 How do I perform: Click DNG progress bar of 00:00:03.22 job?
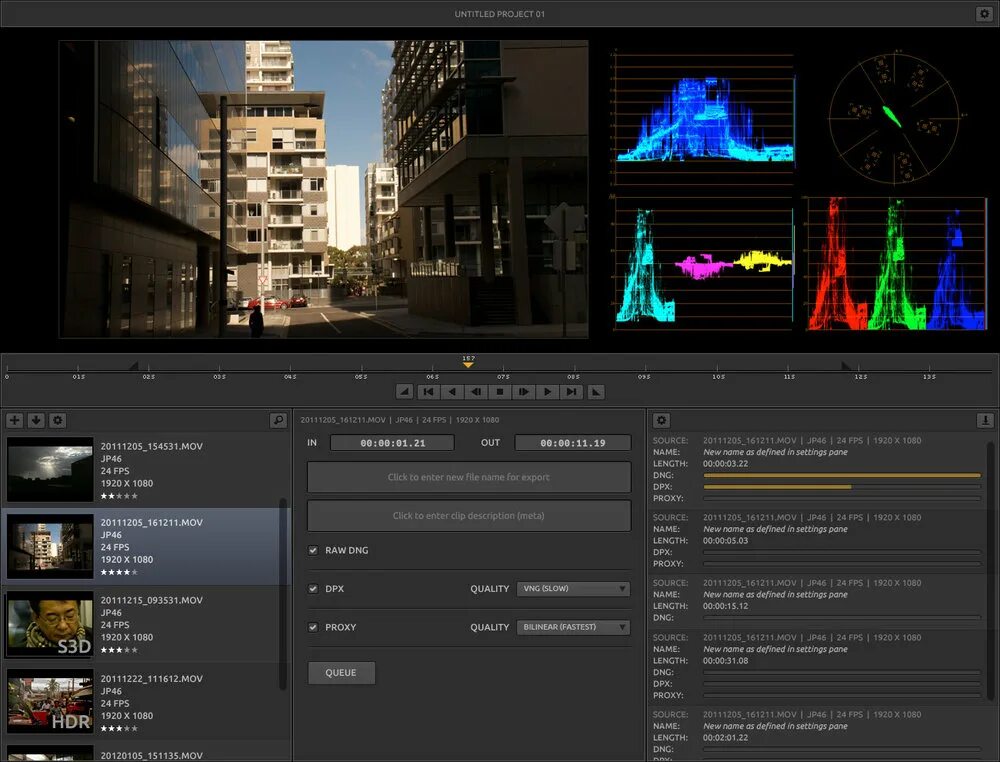(842, 475)
